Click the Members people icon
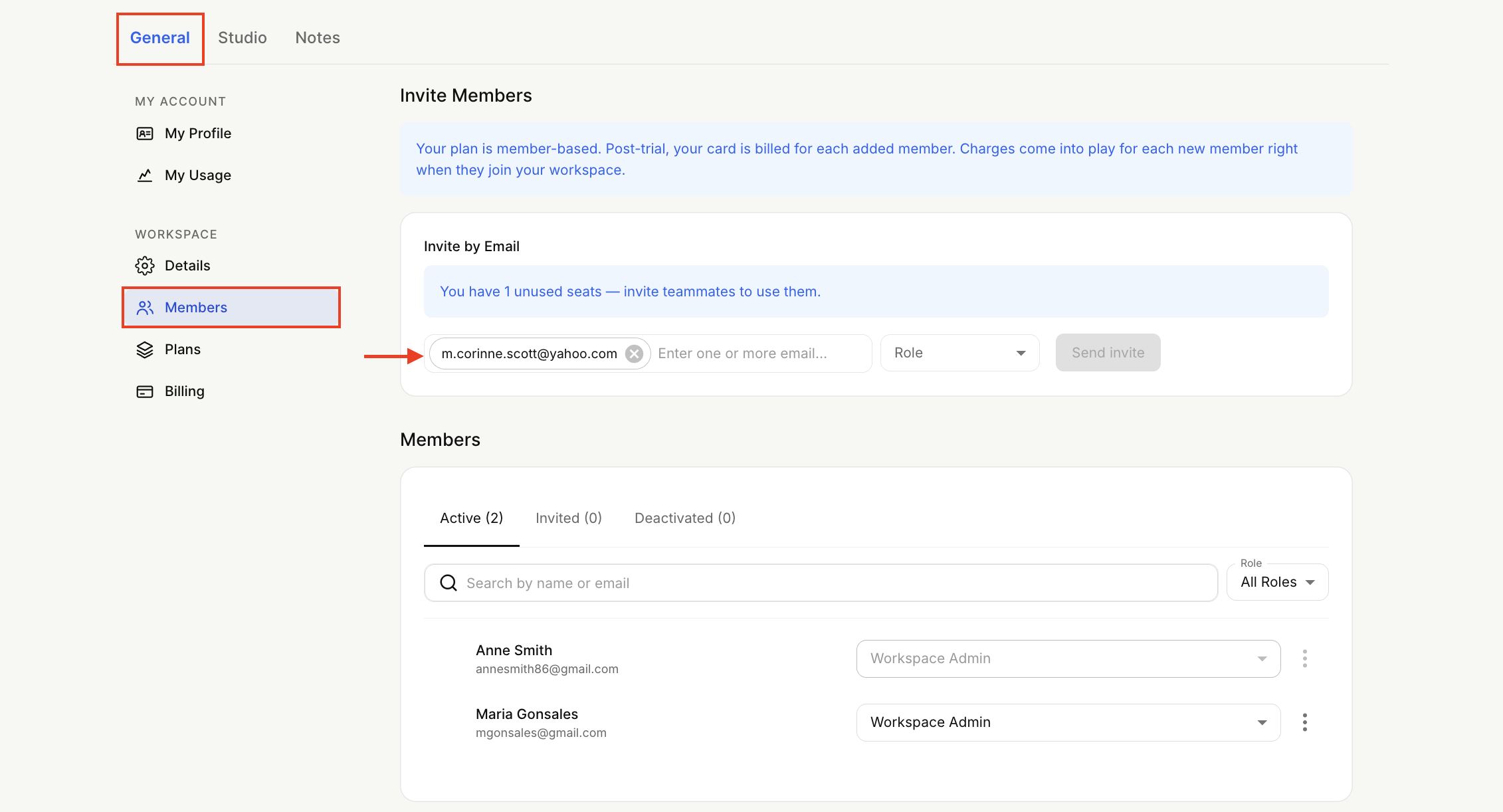Image resolution: width=1503 pixels, height=812 pixels. point(145,308)
